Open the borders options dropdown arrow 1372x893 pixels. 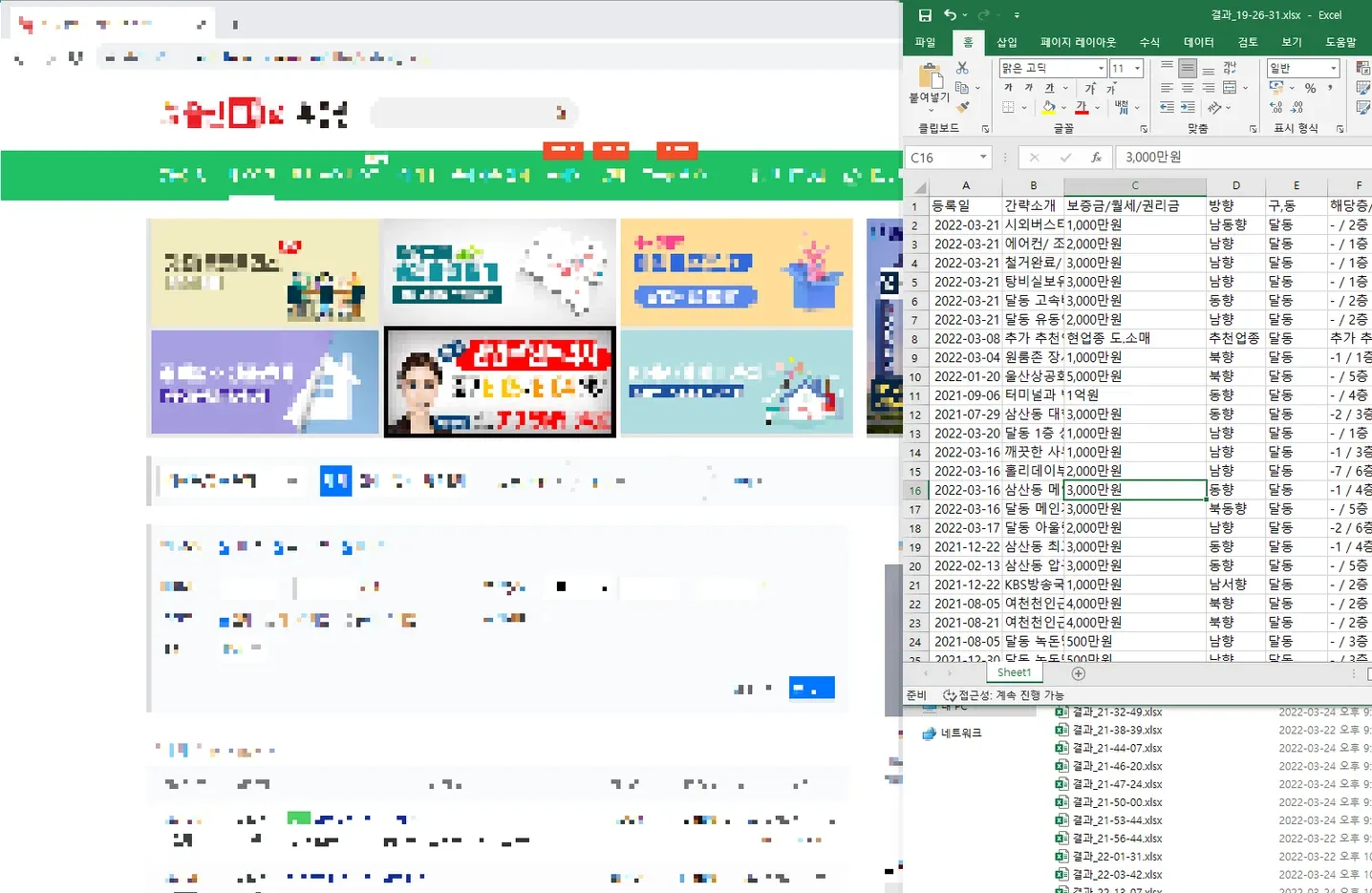[1023, 108]
